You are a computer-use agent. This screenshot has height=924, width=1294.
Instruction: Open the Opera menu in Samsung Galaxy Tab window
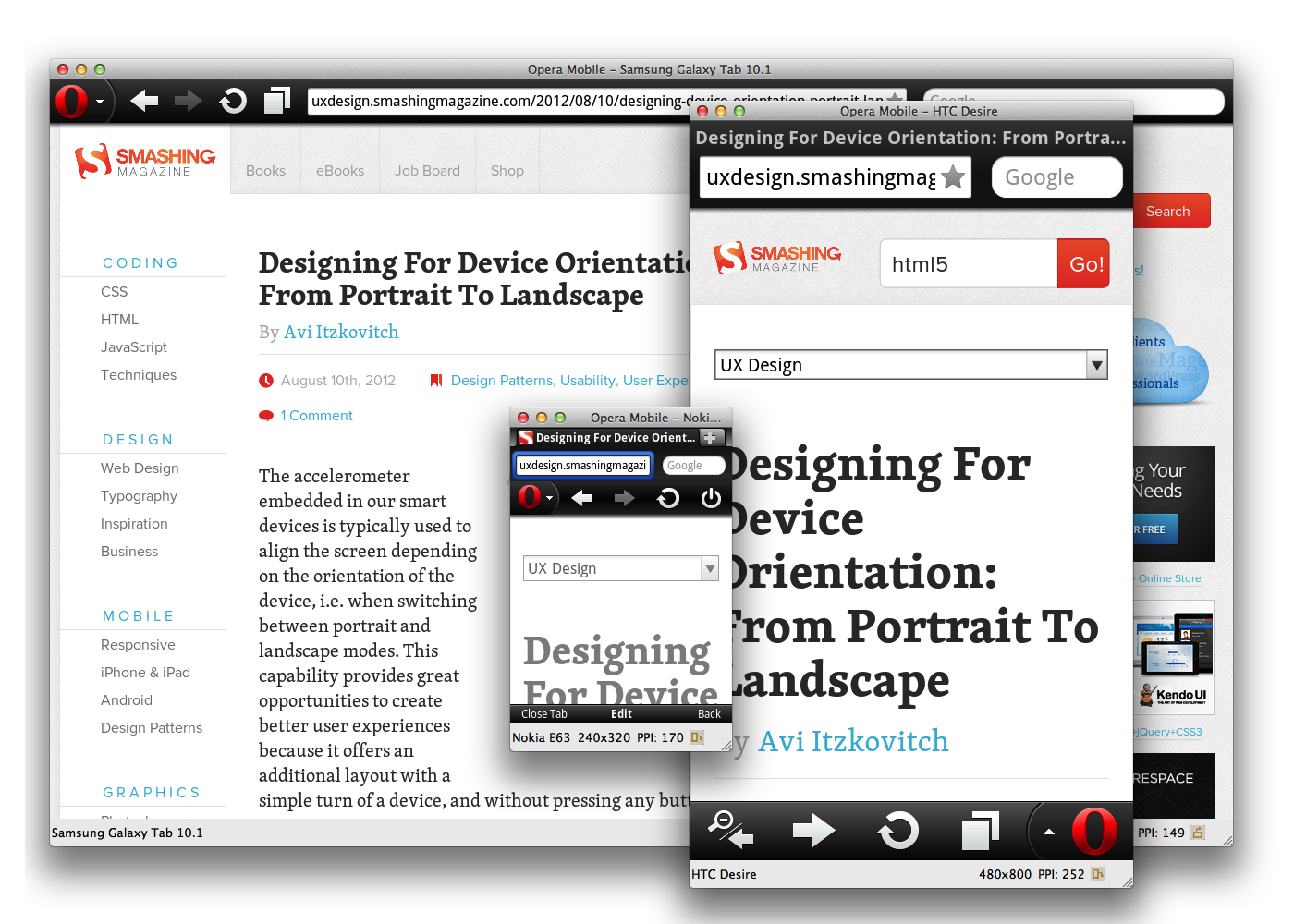(78, 101)
